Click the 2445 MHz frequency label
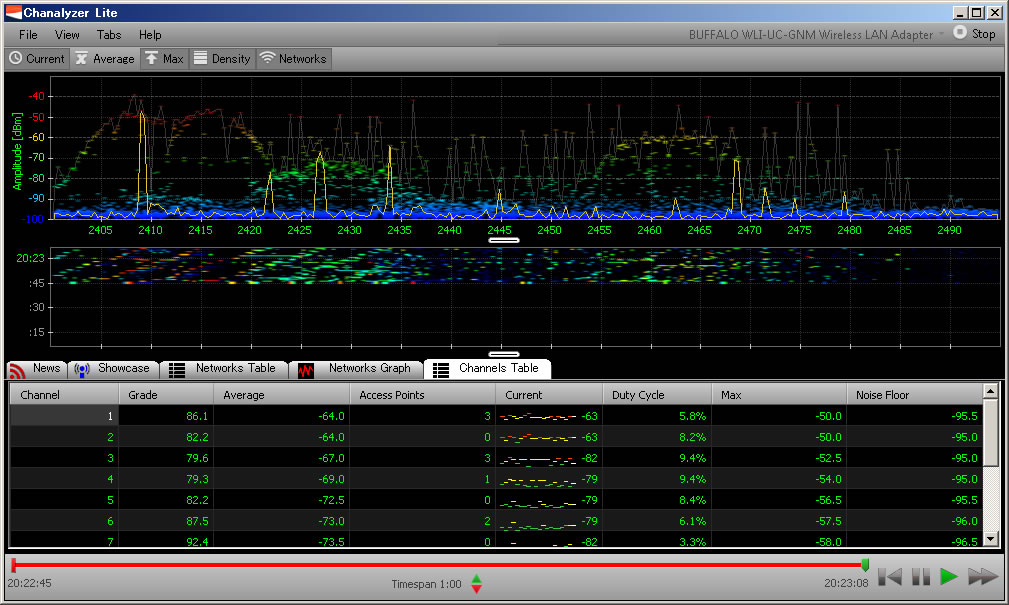 point(499,230)
